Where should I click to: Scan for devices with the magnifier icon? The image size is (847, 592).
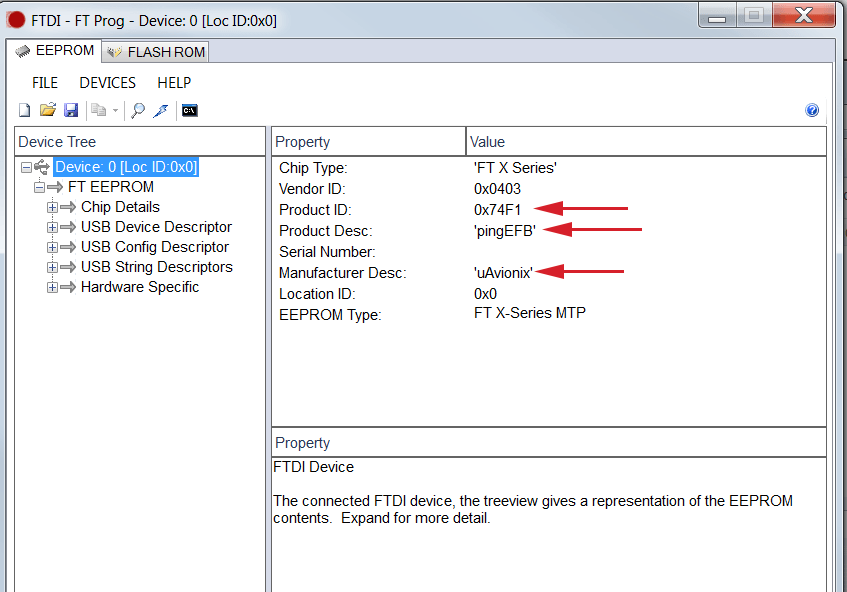coord(138,110)
